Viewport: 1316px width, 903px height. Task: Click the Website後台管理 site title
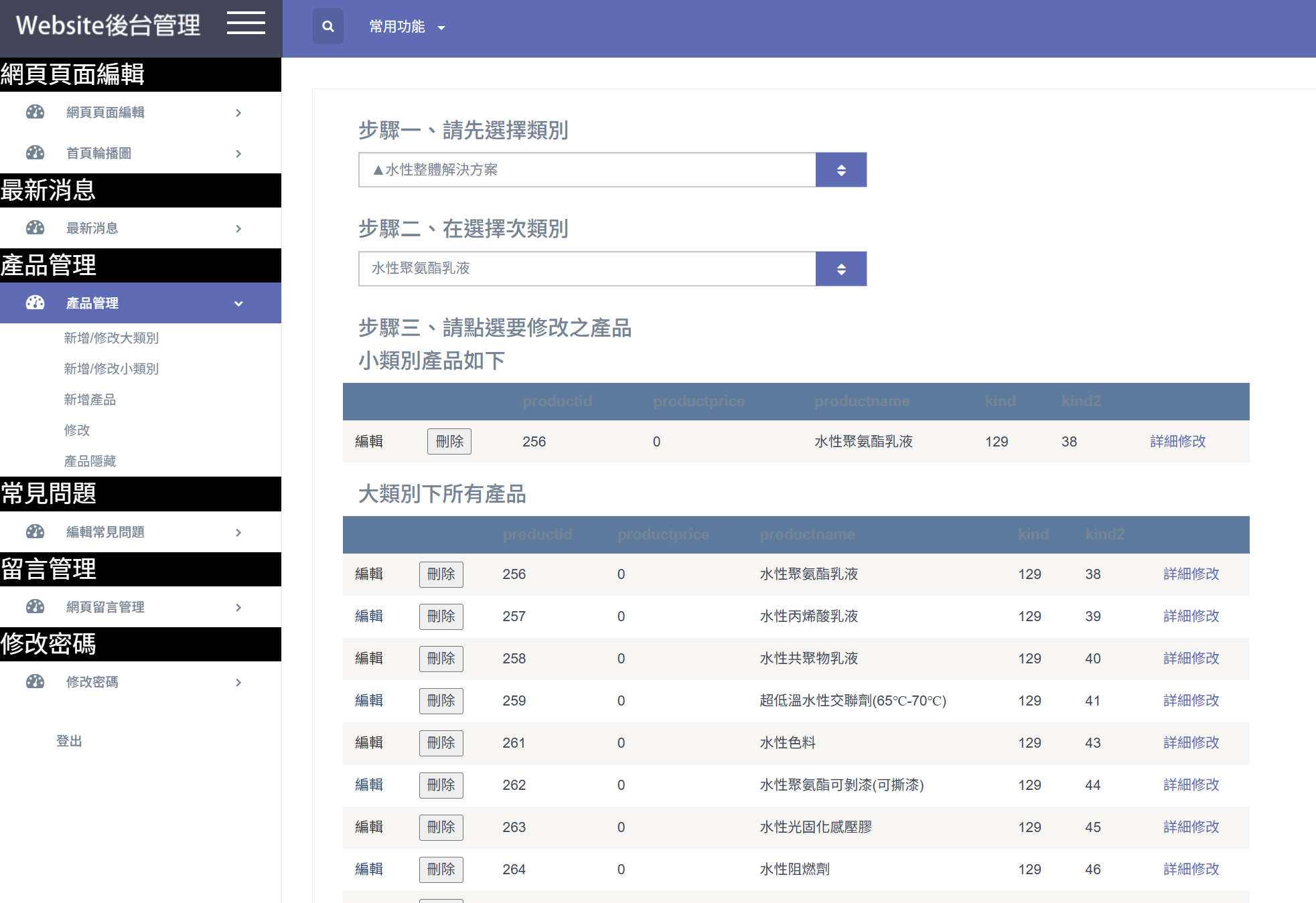coord(108,25)
